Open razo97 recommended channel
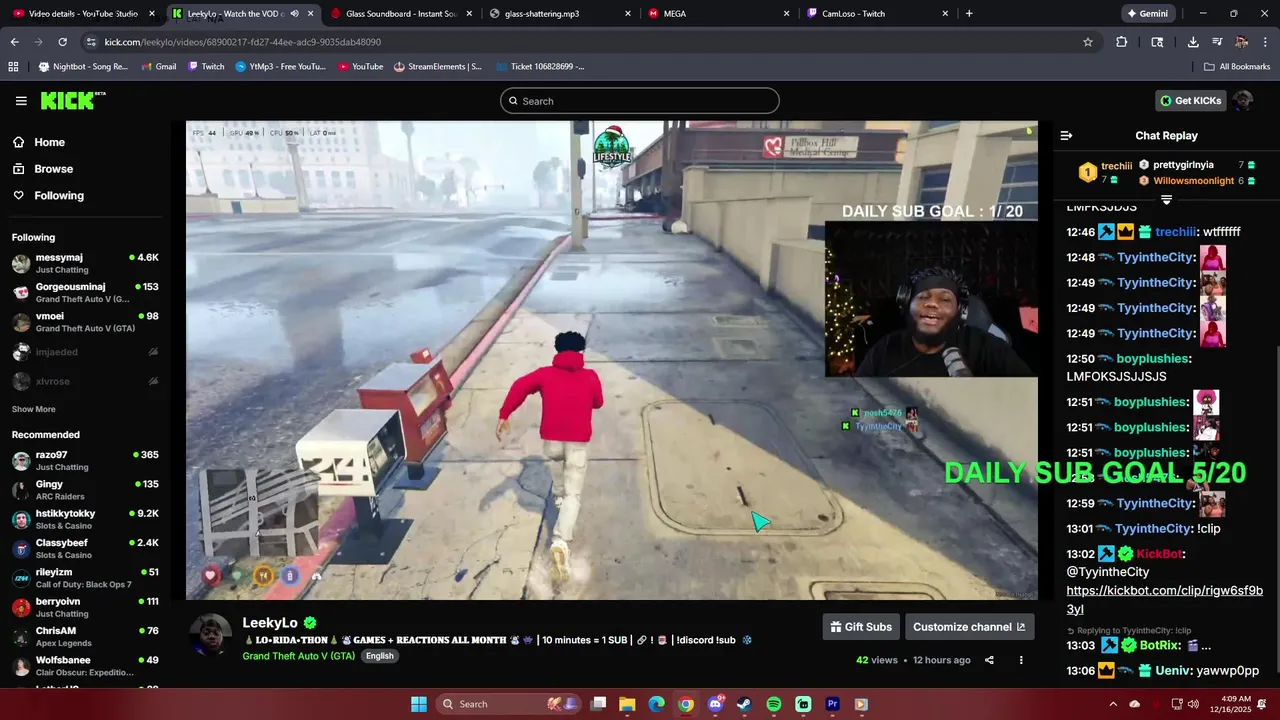 [x=85, y=461]
